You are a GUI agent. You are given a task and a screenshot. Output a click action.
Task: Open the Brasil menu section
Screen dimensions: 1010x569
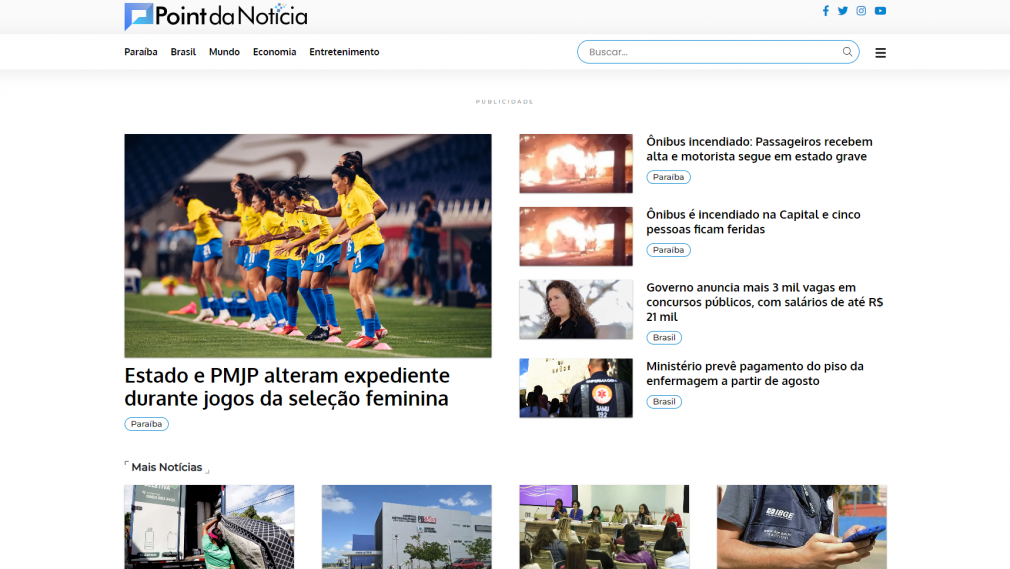click(x=183, y=52)
